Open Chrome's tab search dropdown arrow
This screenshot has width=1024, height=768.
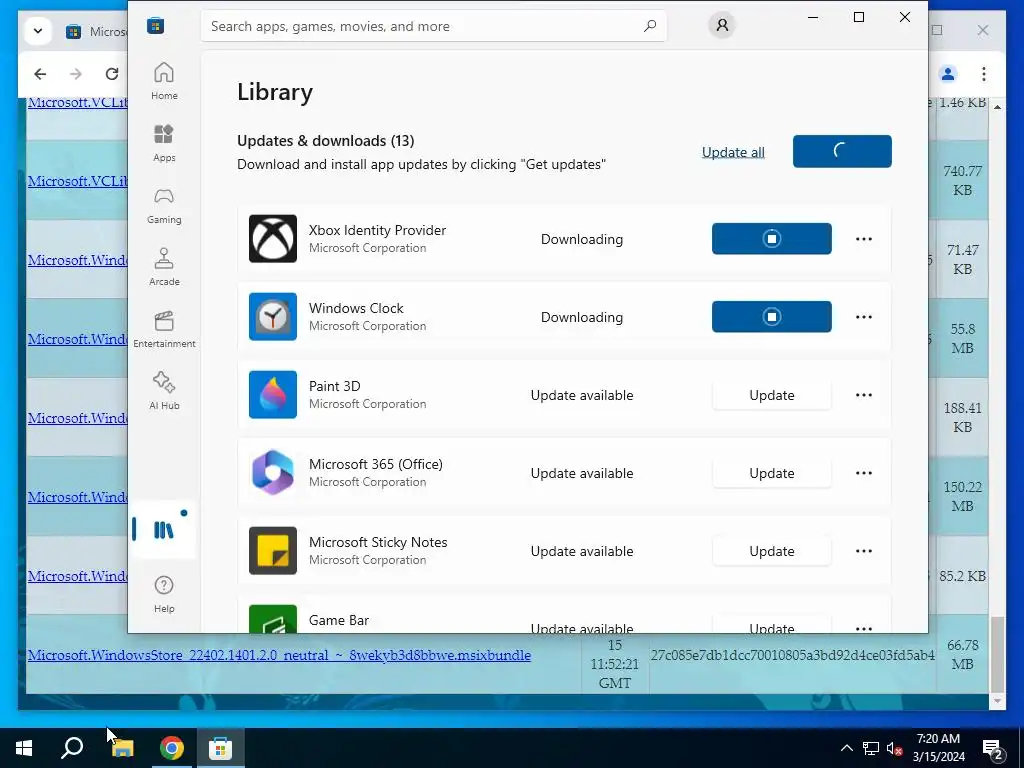[x=38, y=31]
